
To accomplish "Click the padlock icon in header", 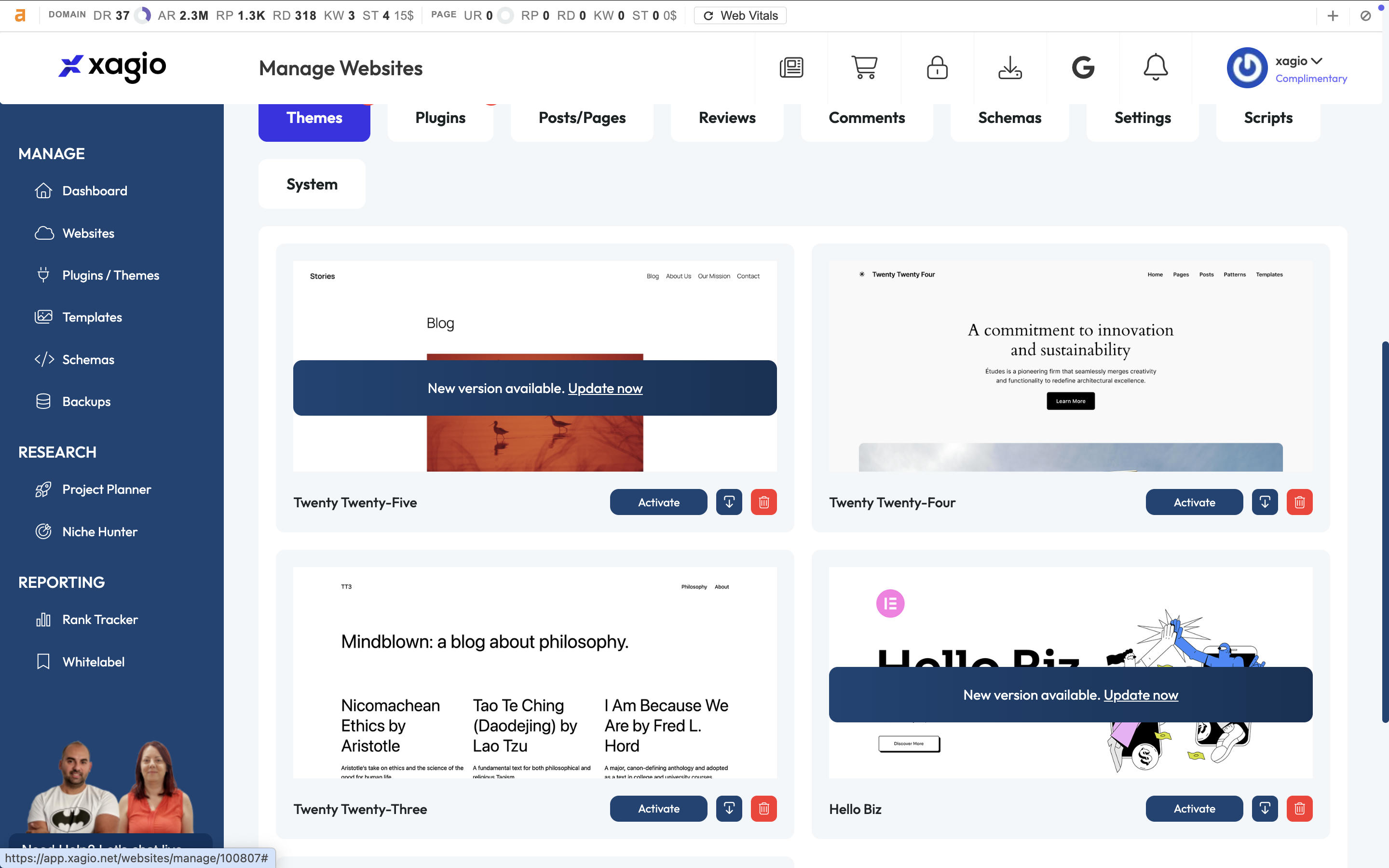I will point(937,68).
